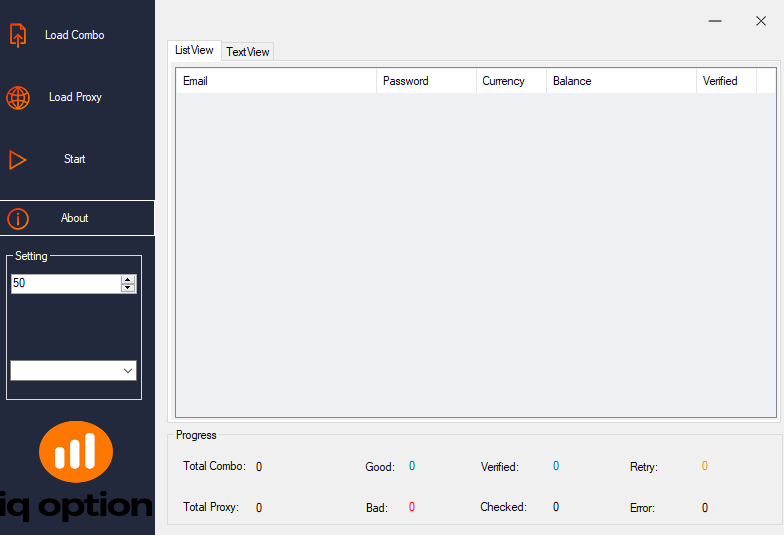Screen dimensions: 784x535
Task: Select the Load Proxy button label
Action: (x=75, y=97)
